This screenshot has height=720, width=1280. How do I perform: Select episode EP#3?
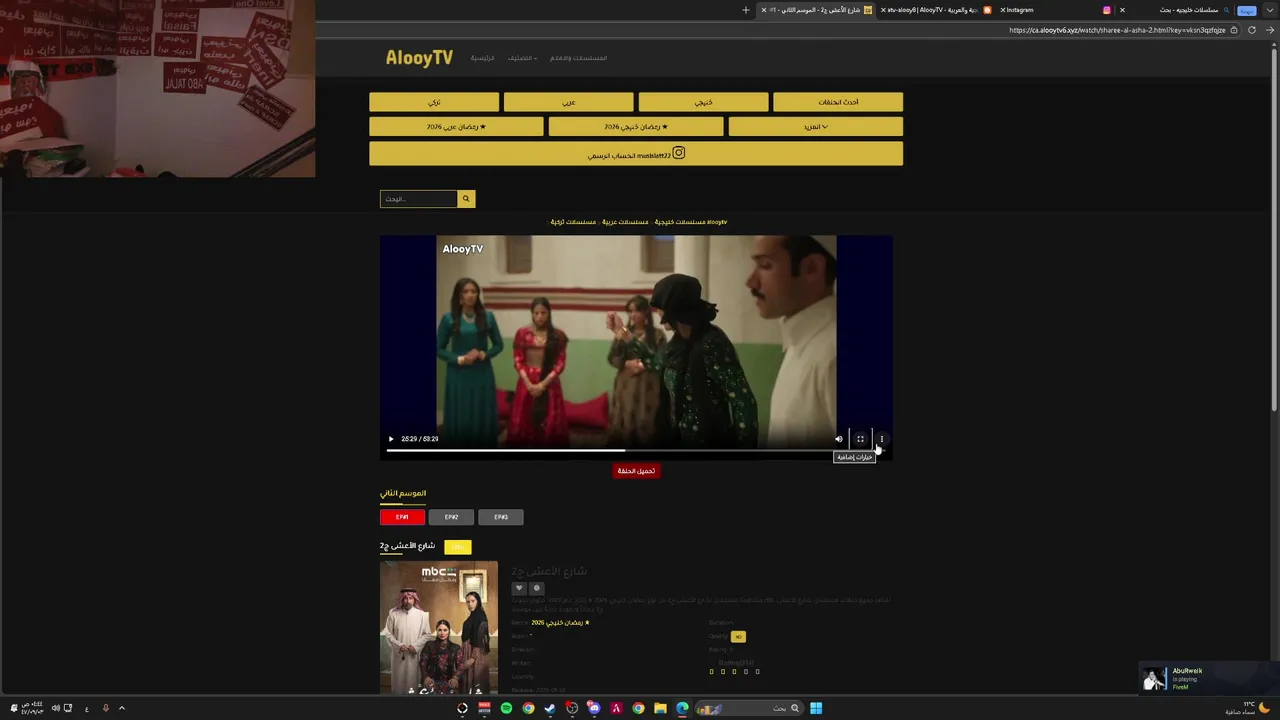pos(500,517)
